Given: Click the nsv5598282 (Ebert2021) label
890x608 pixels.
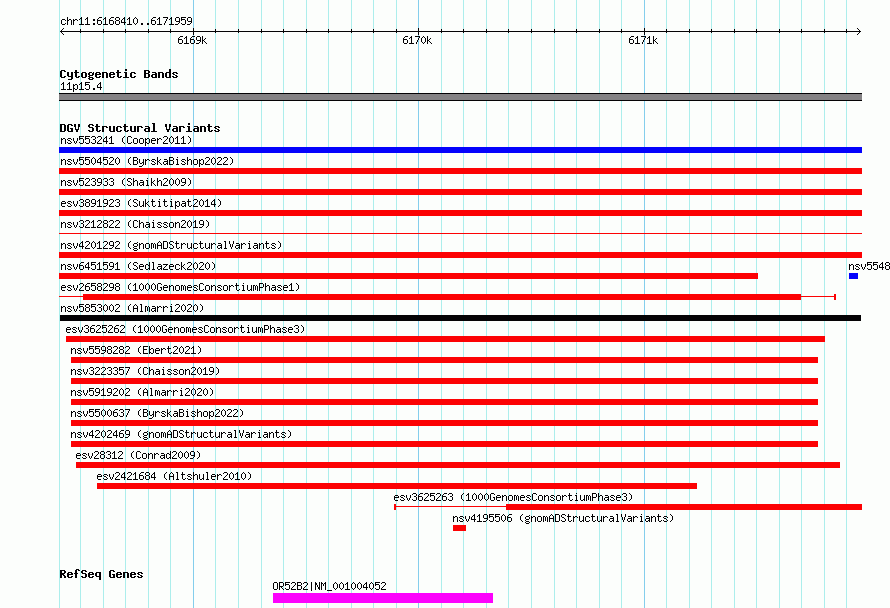Looking at the screenshot, I should [x=136, y=350].
